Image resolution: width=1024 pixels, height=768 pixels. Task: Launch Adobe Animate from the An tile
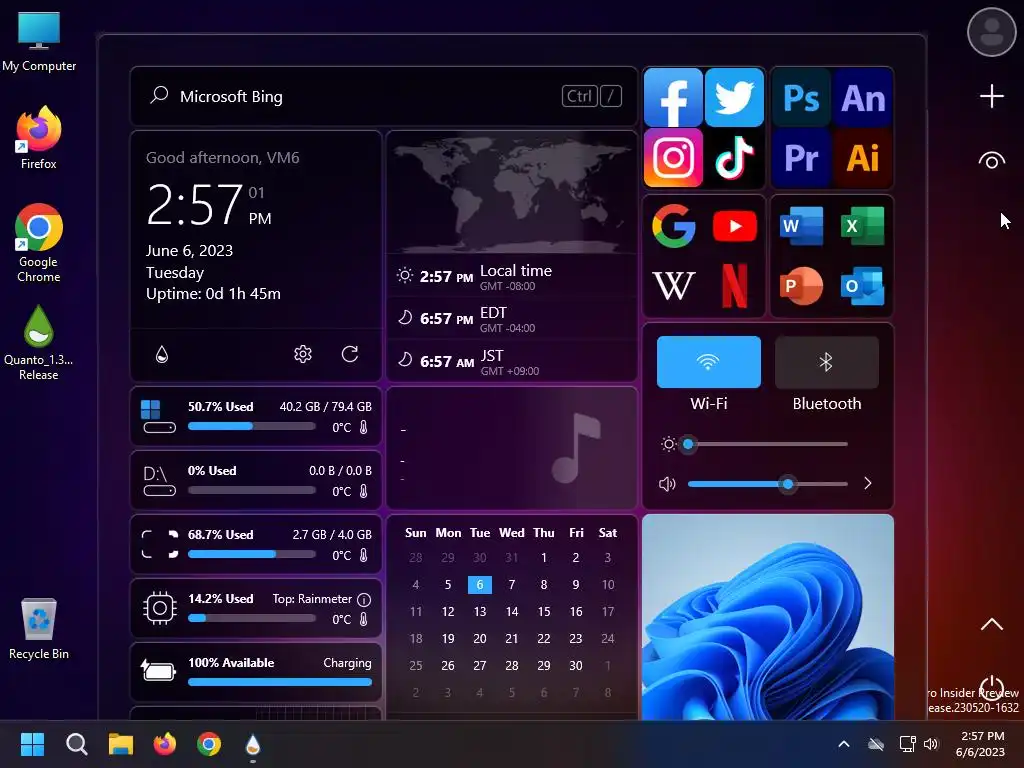click(863, 98)
